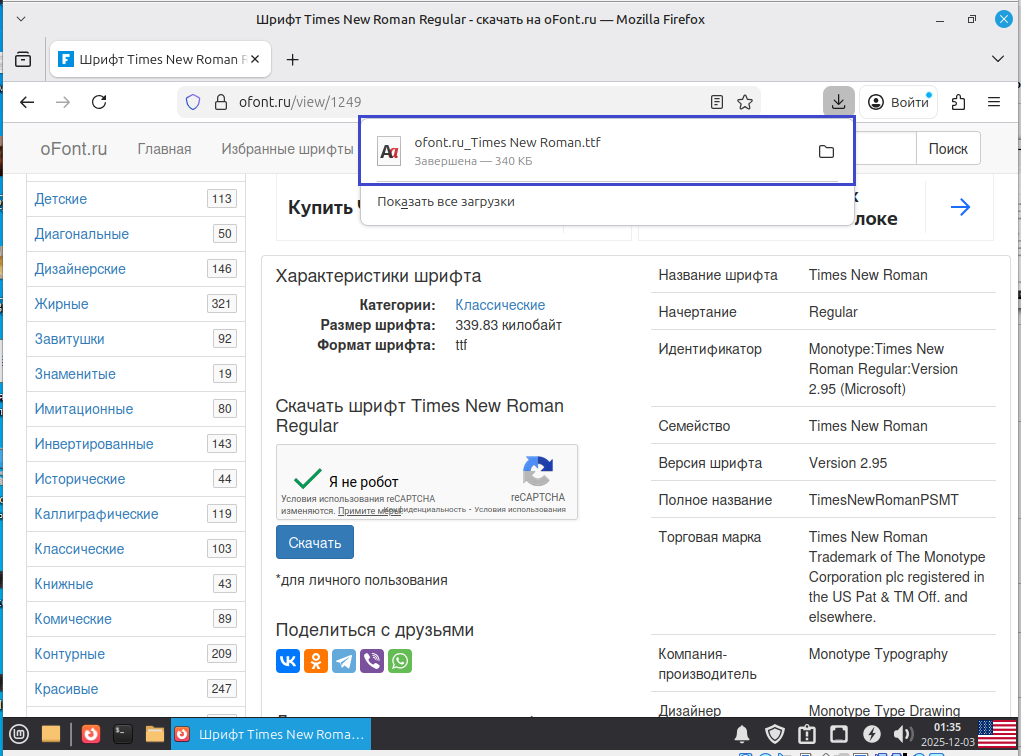Switch to the Firefox window in taskbar
The image size is (1021, 756).
click(x=271, y=735)
